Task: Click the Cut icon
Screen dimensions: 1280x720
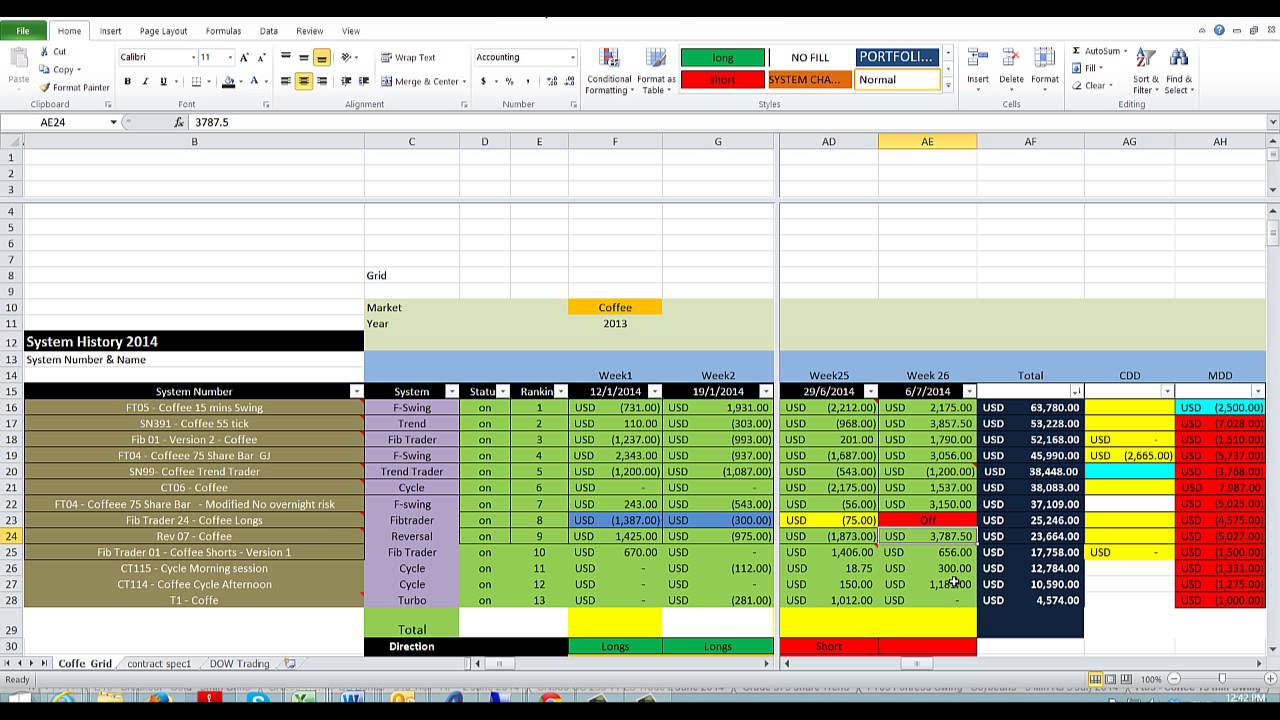Action: point(45,52)
